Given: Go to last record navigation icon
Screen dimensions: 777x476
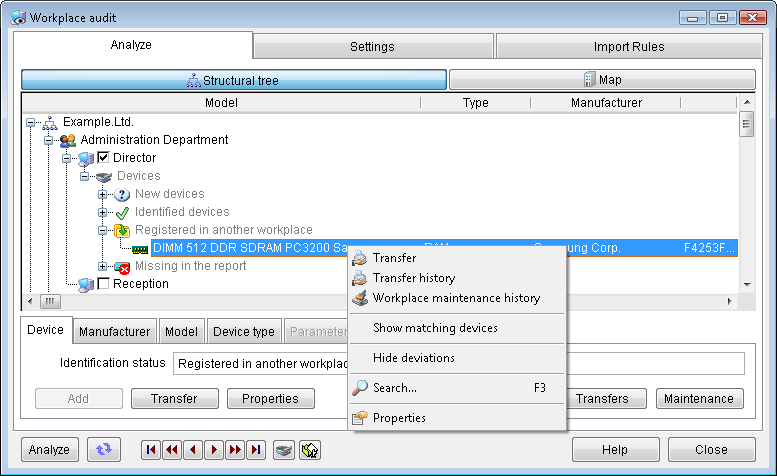Looking at the screenshot, I should (256, 450).
